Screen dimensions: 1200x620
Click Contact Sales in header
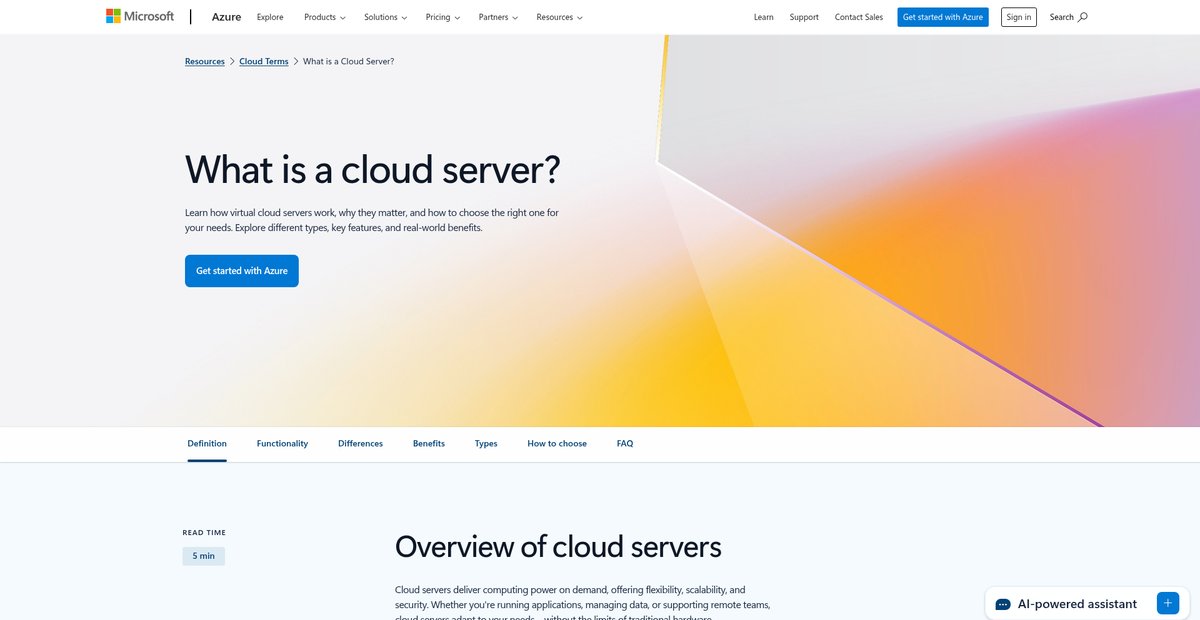pos(859,17)
